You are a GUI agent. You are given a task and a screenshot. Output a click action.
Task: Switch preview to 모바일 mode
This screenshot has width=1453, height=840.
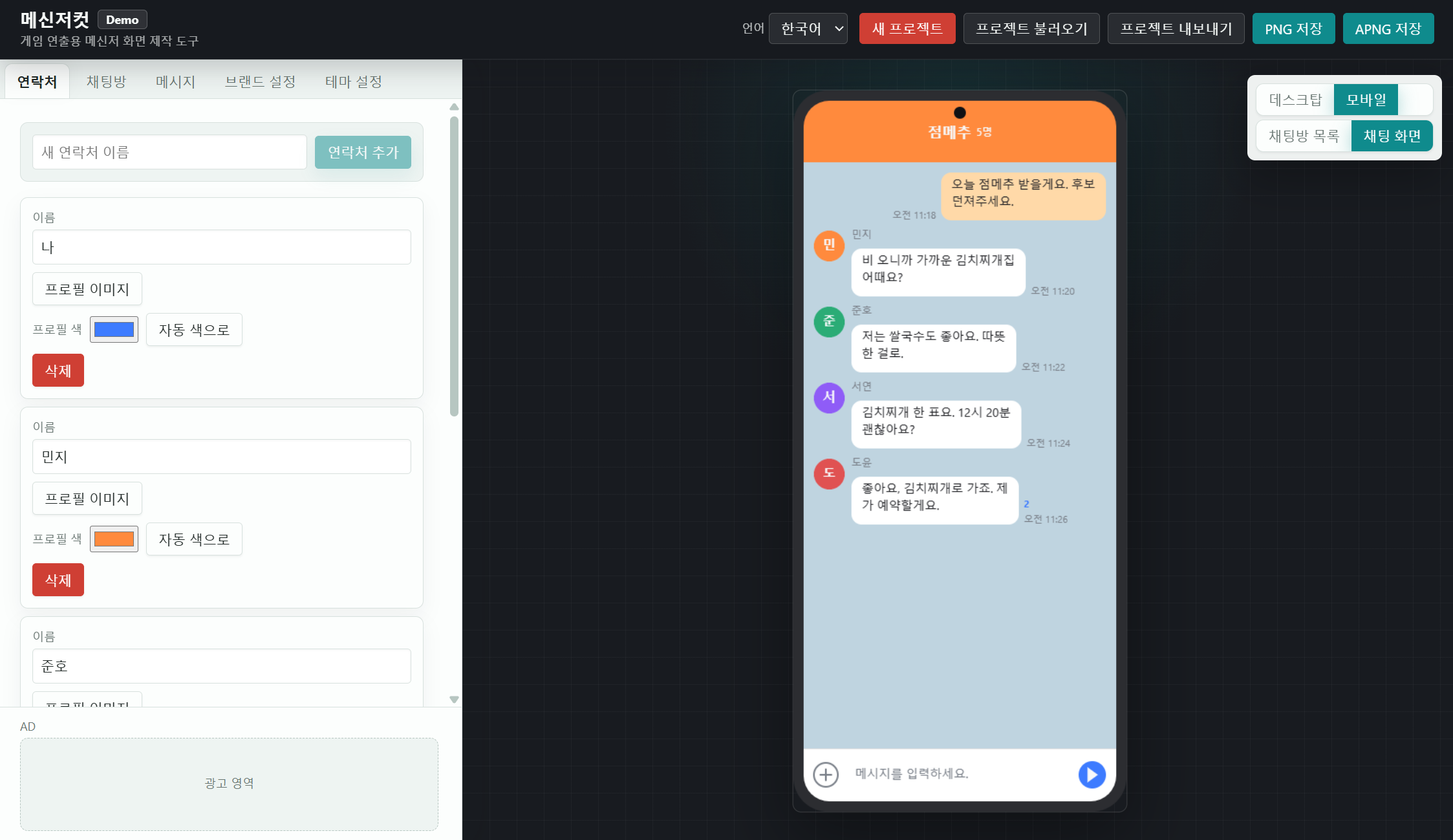1366,100
